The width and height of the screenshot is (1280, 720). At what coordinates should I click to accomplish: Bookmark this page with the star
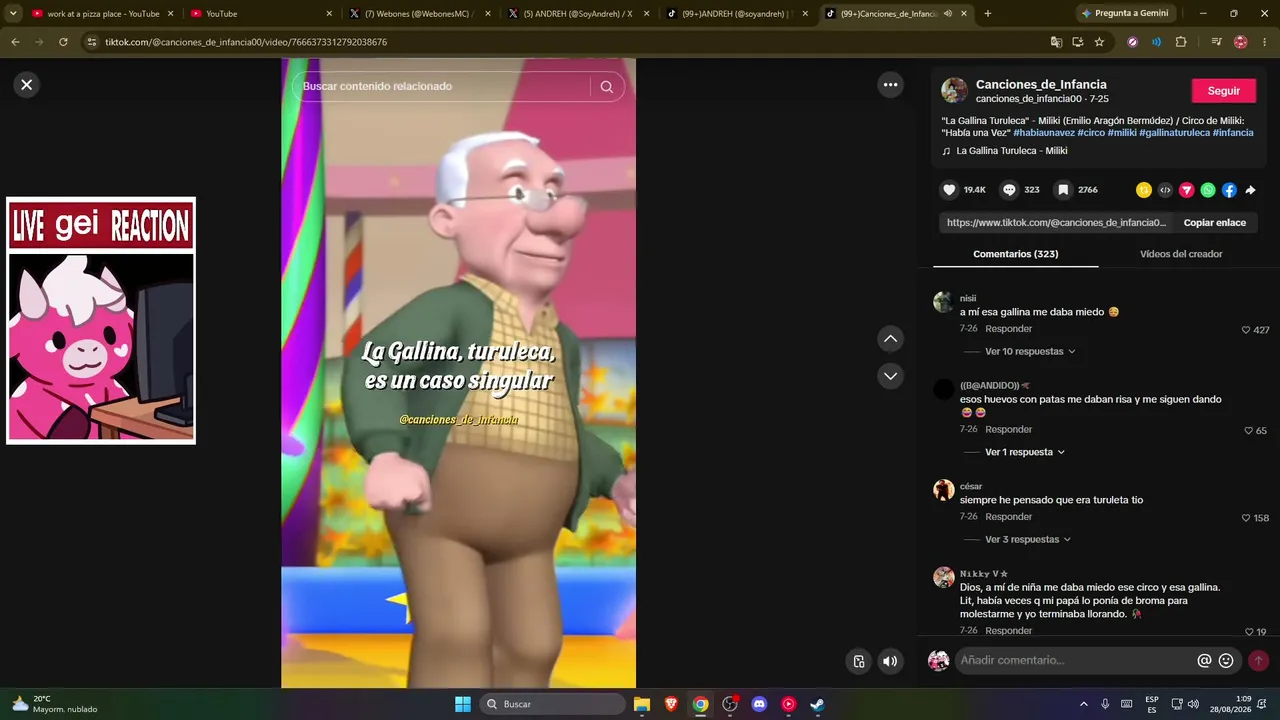pyautogui.click(x=1099, y=42)
